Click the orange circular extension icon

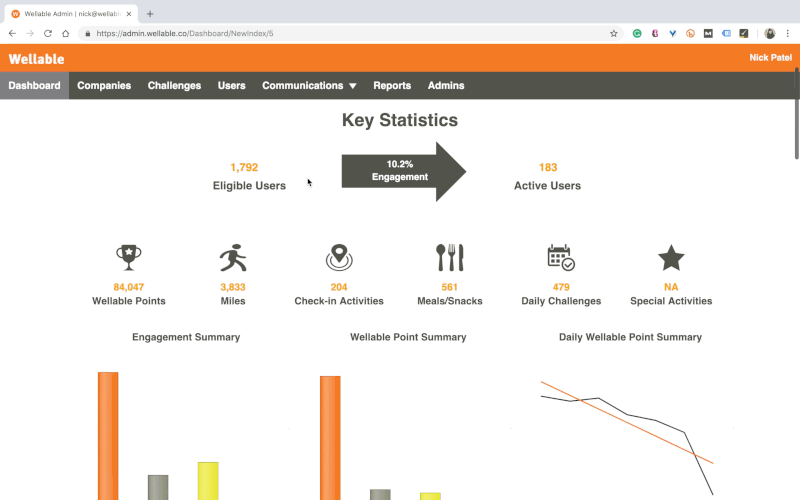click(690, 34)
